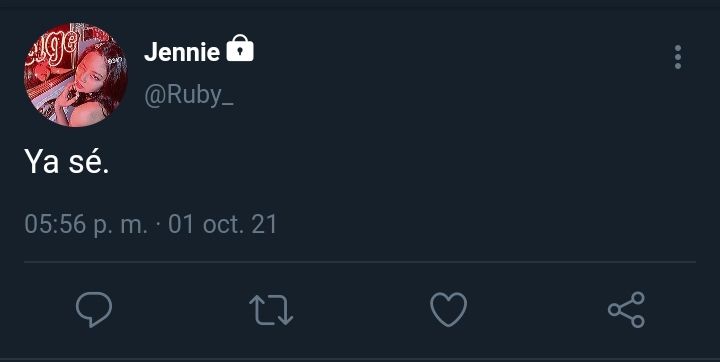
Task: Share the tweet using the share icon
Action: click(626, 310)
